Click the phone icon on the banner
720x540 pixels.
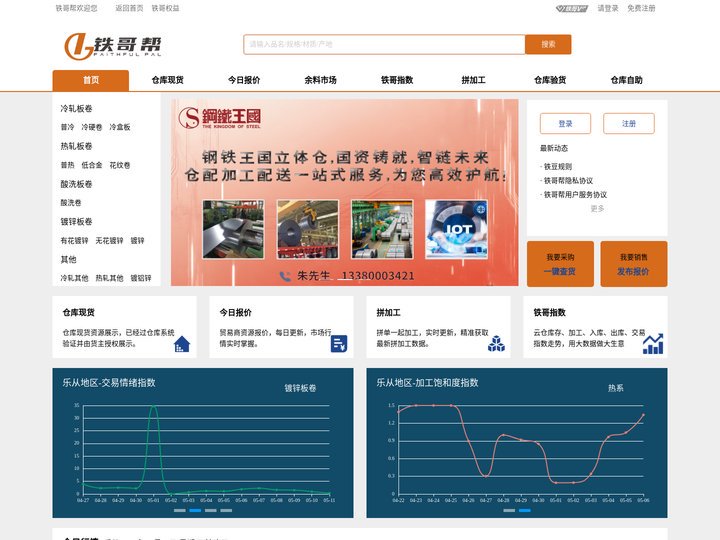285,276
